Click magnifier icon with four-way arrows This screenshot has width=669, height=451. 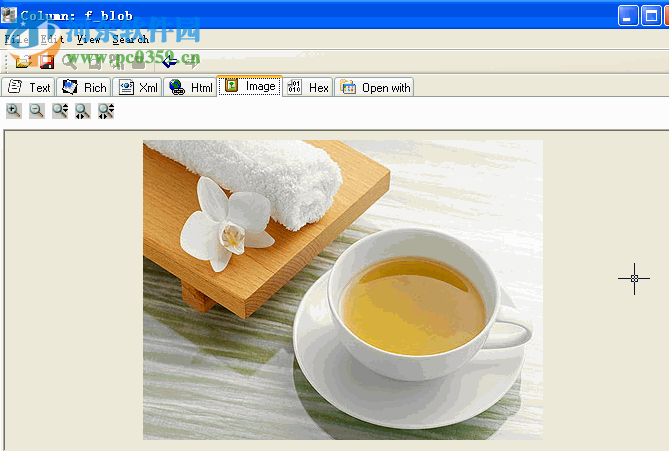[x=106, y=111]
